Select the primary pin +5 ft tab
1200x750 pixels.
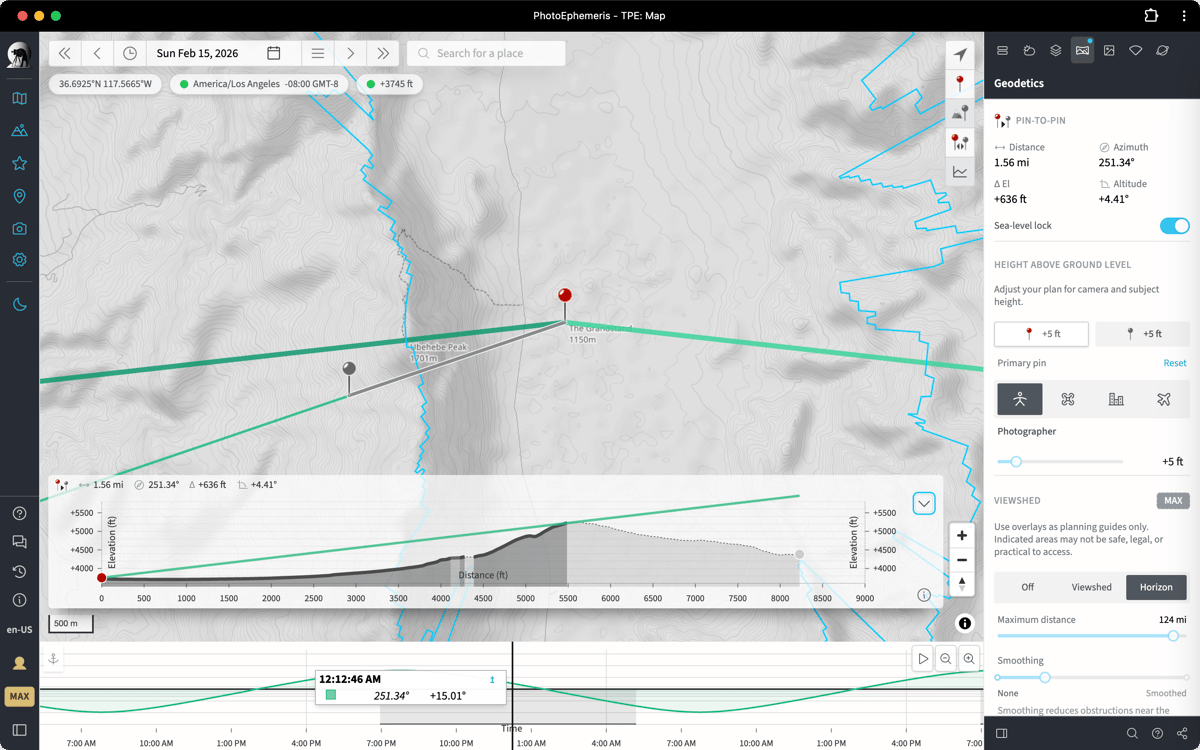(x=1041, y=334)
